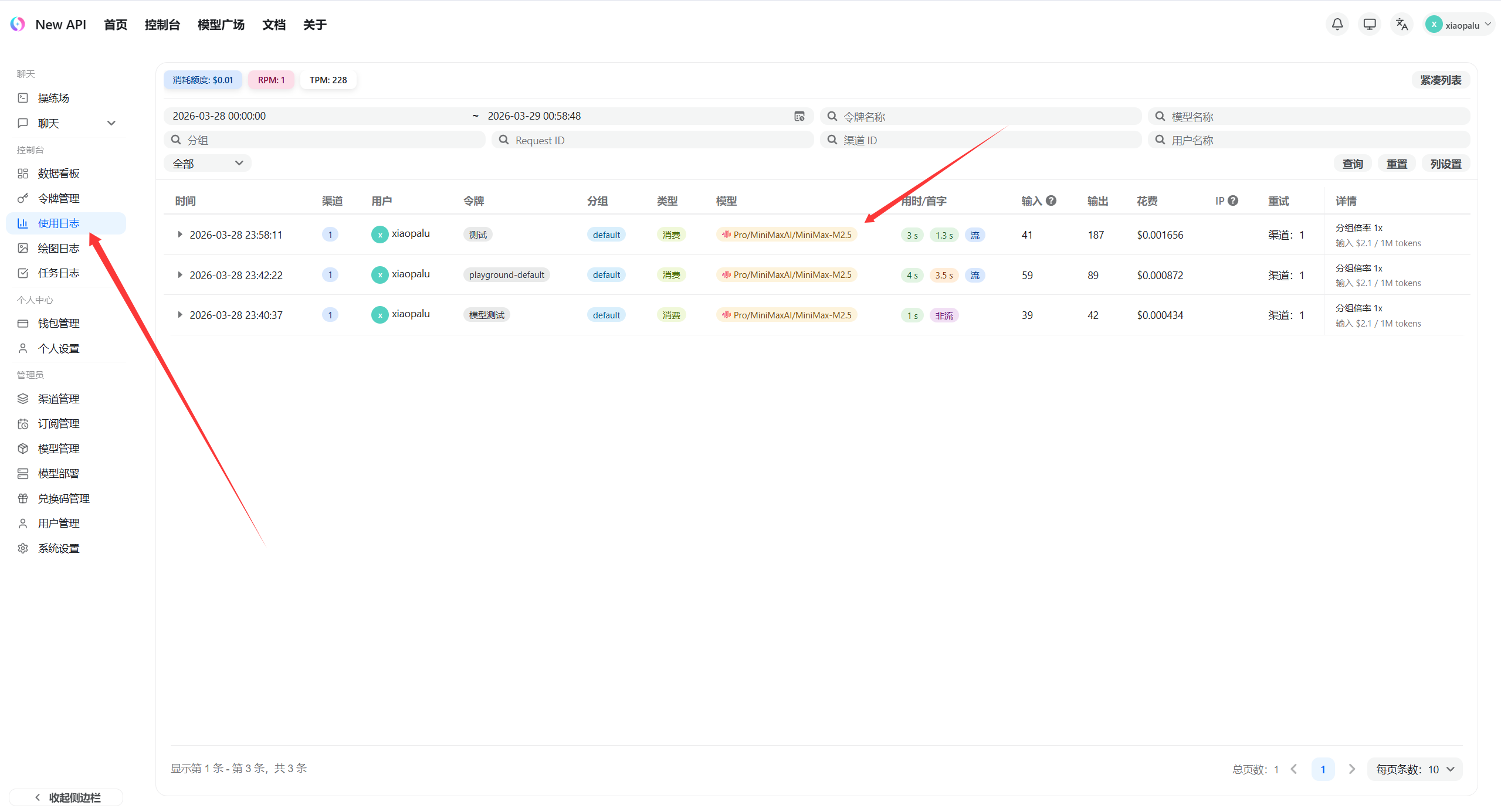Image resolution: width=1501 pixels, height=812 pixels.
Task: Open 系统设置 gear in sidebar
Action: click(x=58, y=548)
